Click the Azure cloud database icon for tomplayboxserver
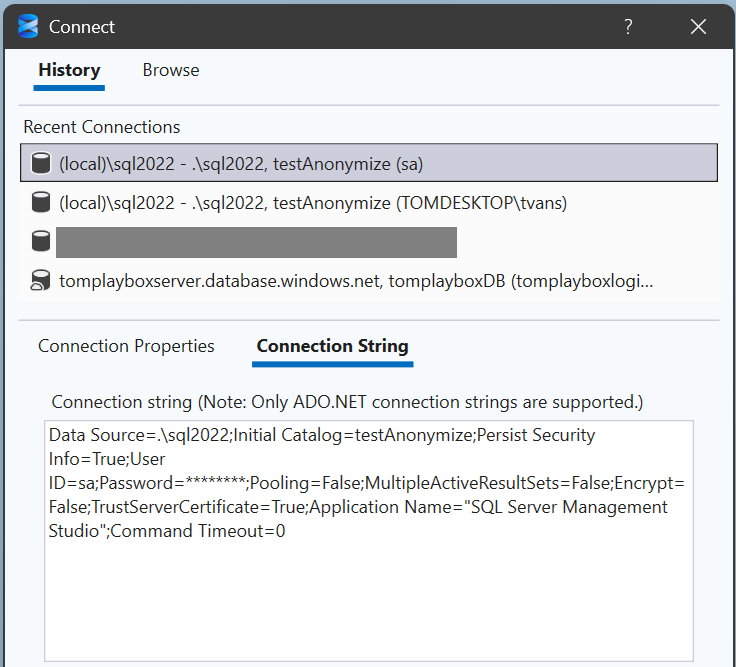 tap(40, 281)
